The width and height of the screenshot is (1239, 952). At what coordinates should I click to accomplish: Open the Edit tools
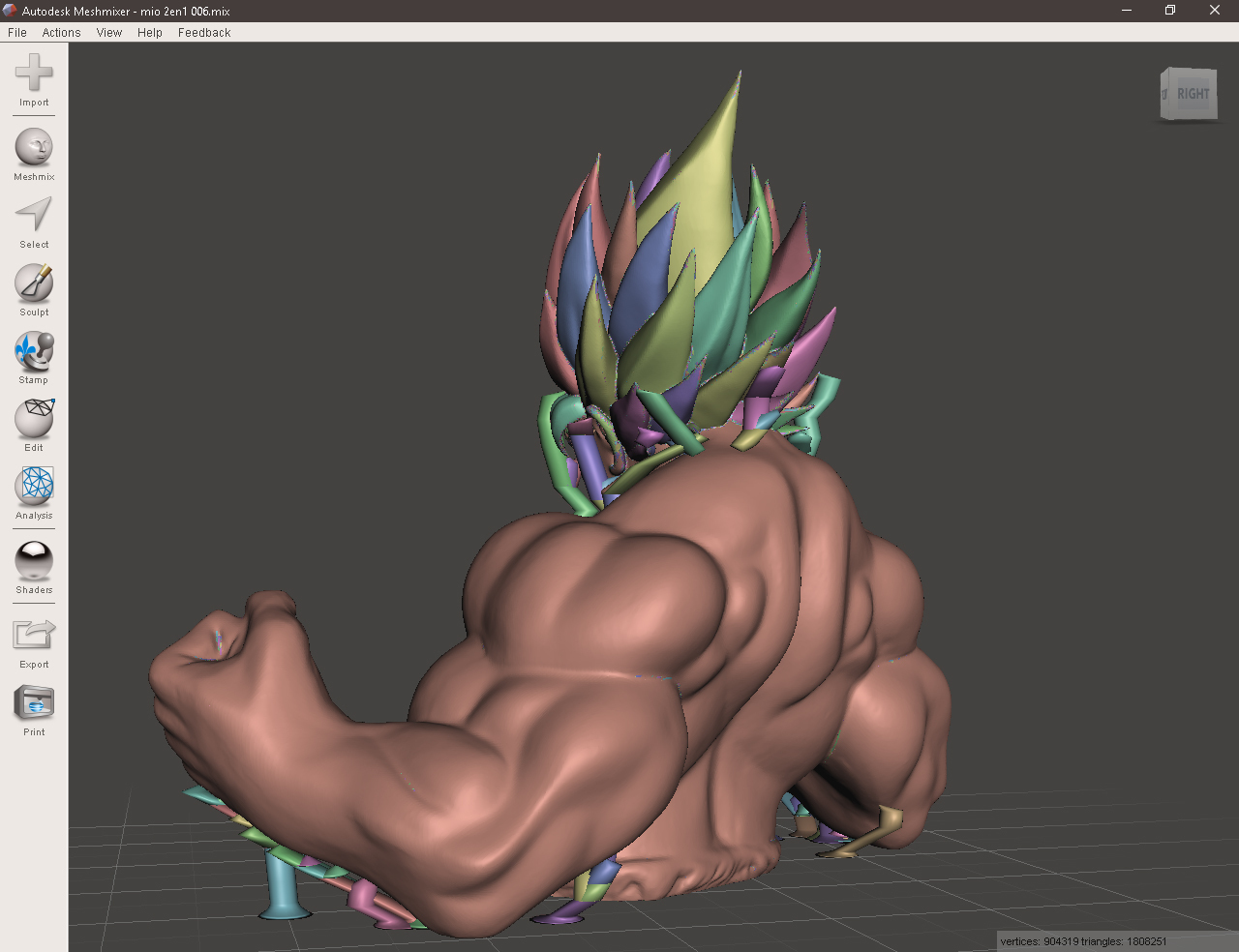pyautogui.click(x=34, y=419)
